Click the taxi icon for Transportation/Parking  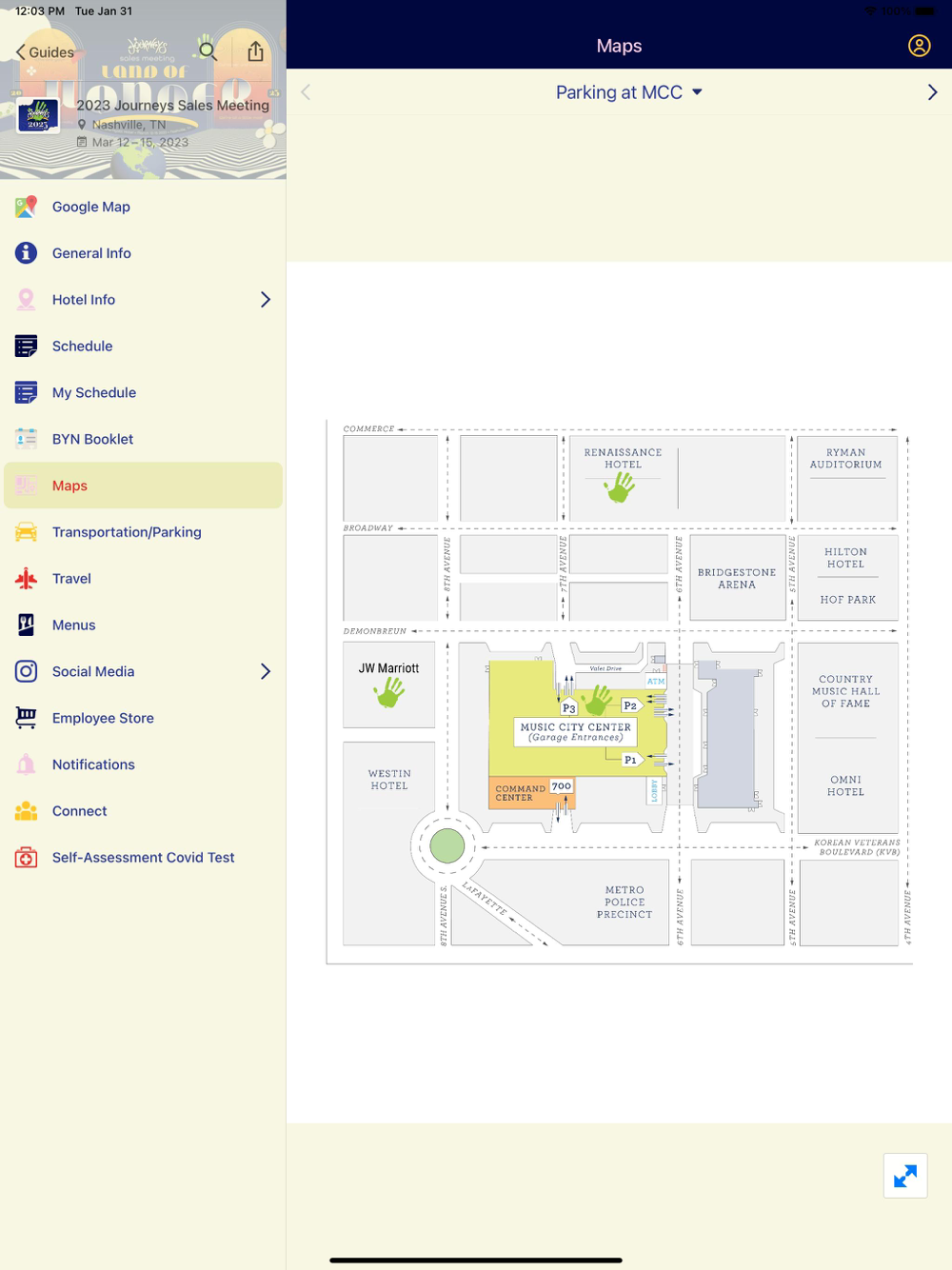point(26,532)
